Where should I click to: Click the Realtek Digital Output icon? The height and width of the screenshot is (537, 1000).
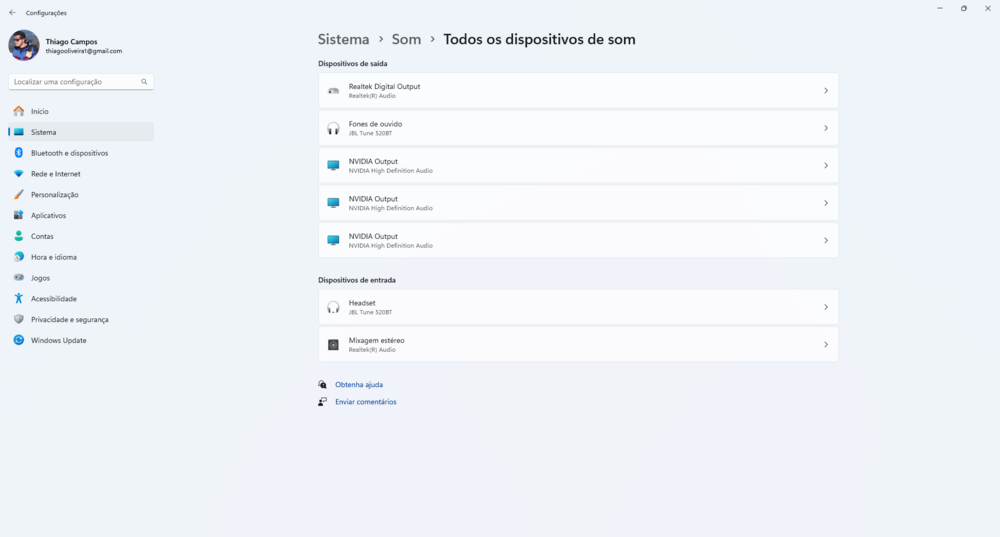[333, 91]
